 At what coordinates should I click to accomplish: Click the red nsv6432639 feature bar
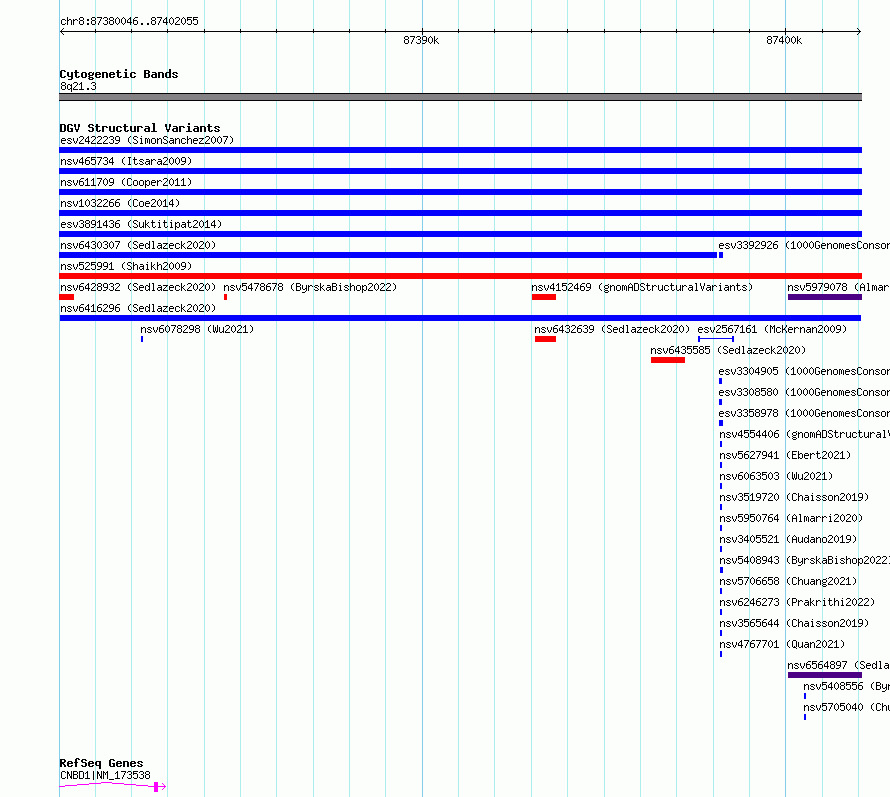545,339
